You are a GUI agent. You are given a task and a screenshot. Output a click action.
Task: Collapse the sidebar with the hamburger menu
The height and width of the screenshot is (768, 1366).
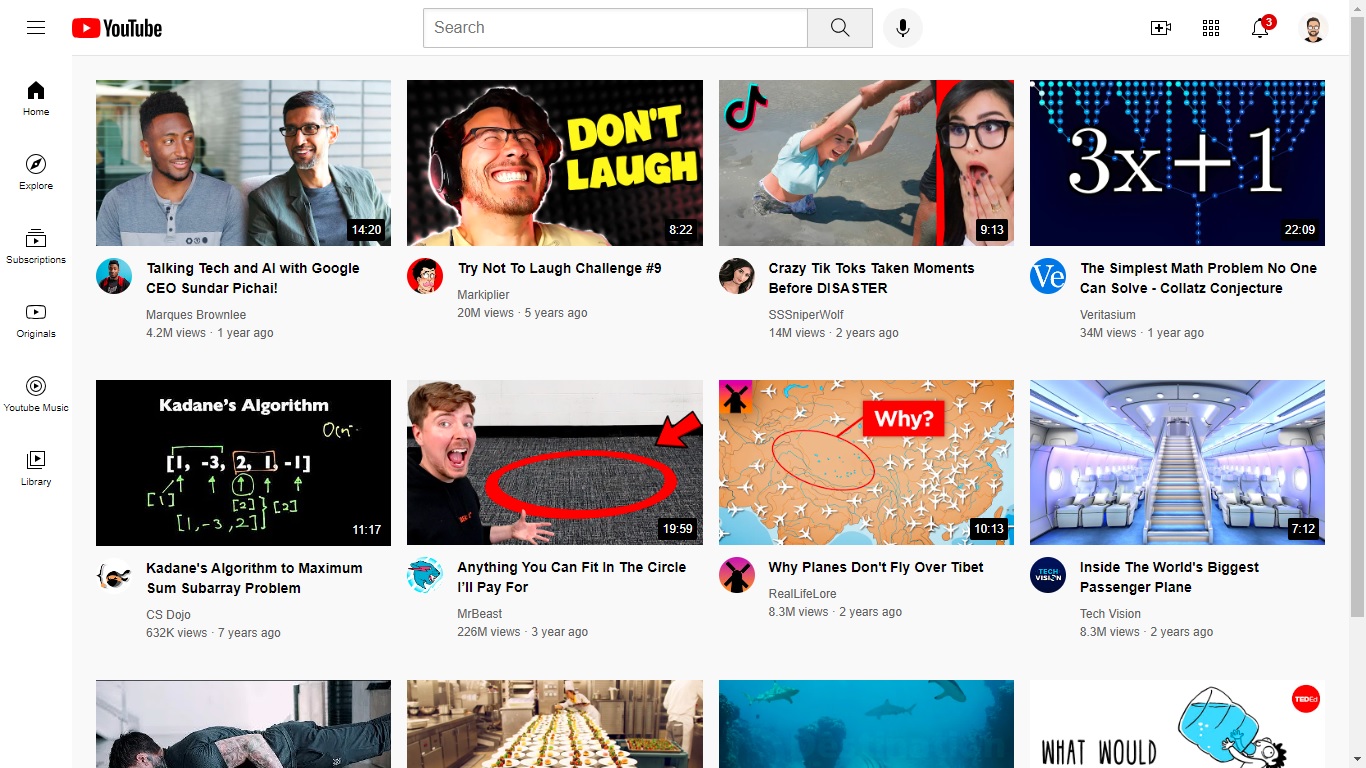click(x=35, y=27)
